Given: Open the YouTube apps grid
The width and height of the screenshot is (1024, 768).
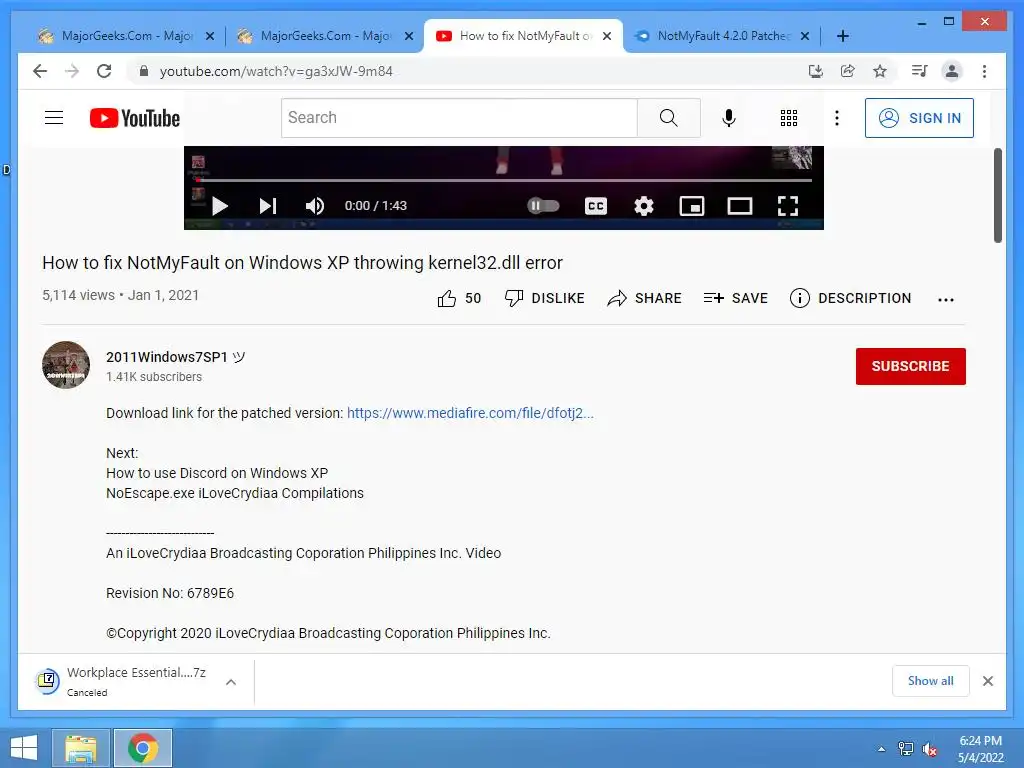Looking at the screenshot, I should tap(789, 118).
